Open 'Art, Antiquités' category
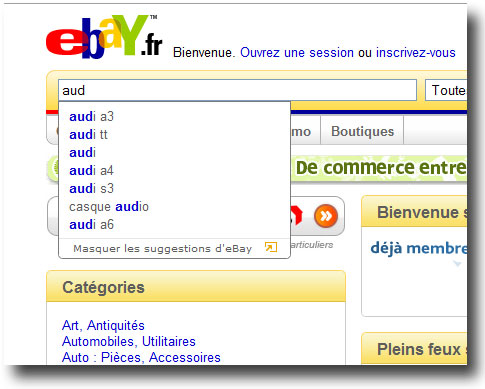The image size is (485, 389). tap(103, 325)
